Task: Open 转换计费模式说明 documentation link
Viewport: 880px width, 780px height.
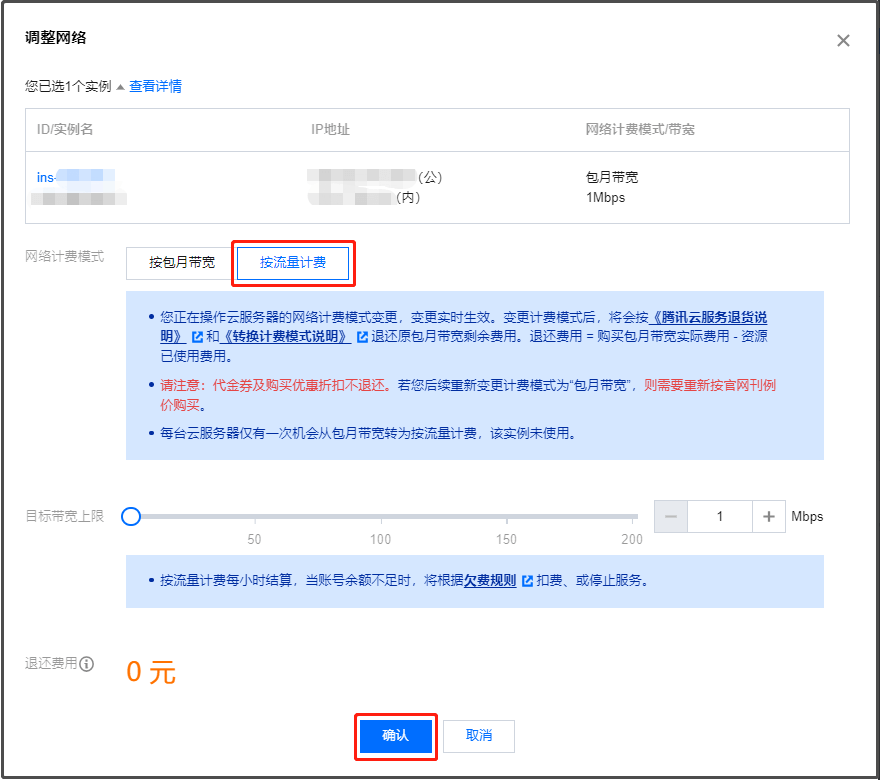Action: (286, 336)
